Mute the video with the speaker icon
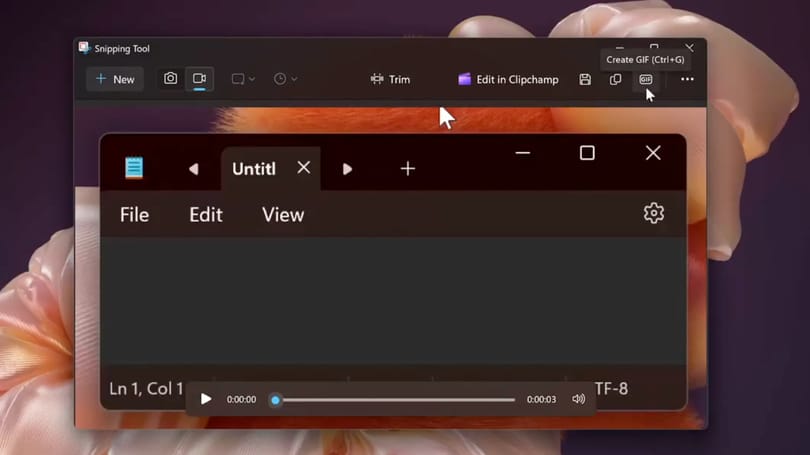This screenshot has width=810, height=455. (x=579, y=399)
